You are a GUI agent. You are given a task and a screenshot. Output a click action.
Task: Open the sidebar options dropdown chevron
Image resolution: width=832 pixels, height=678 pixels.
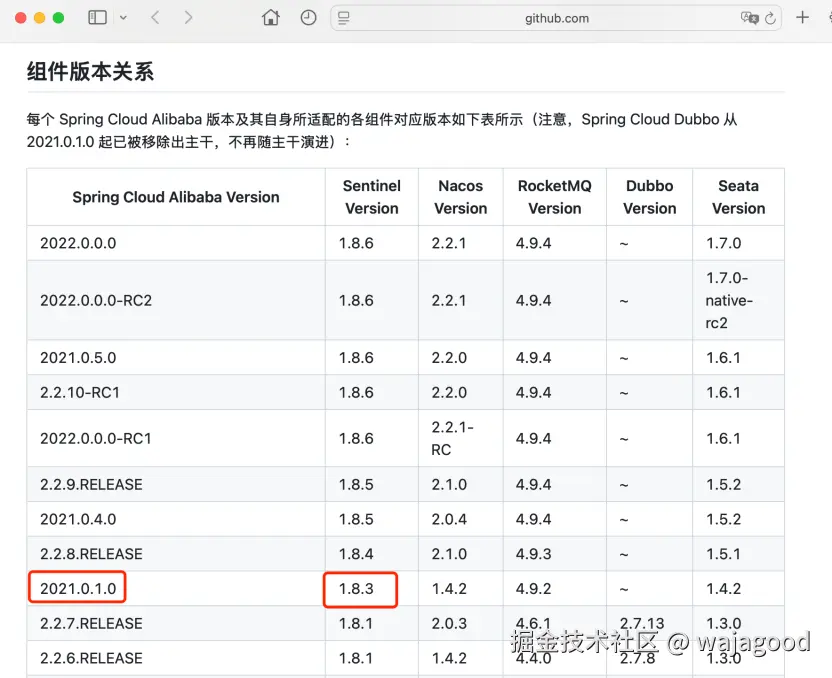pos(123,18)
